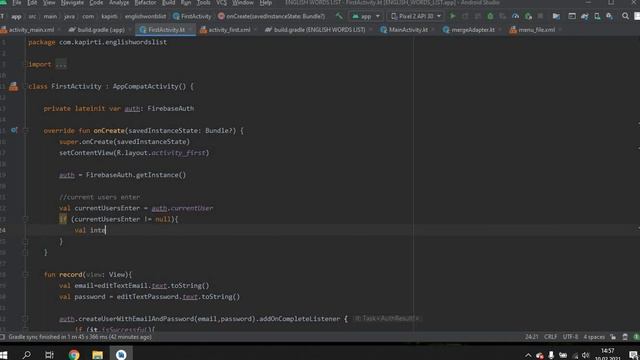Click the Stop button in the run toolbar
Screen dimensions: 640x360
click(x=540, y=16)
